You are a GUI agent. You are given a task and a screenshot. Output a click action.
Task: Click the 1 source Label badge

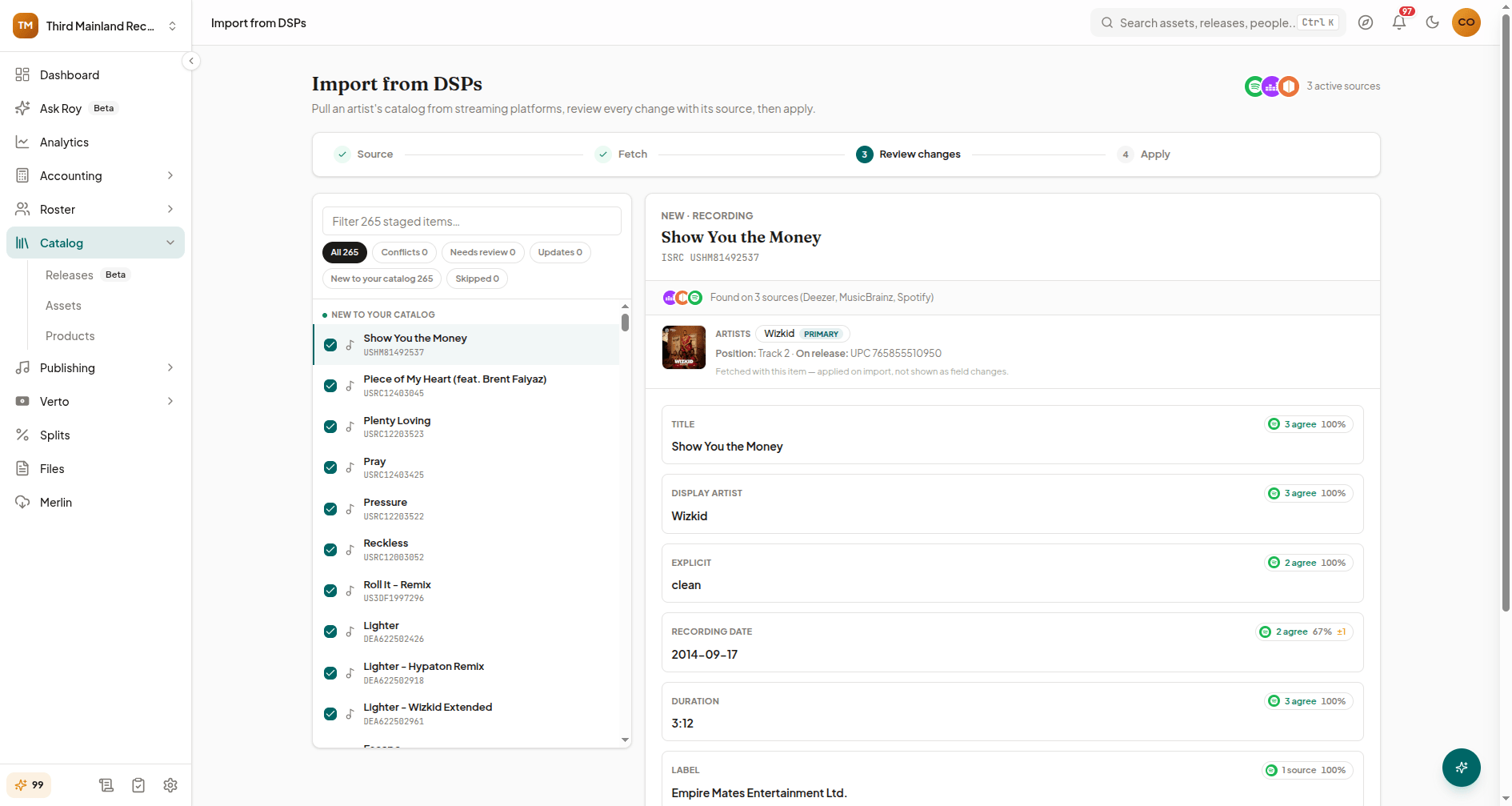click(1307, 770)
